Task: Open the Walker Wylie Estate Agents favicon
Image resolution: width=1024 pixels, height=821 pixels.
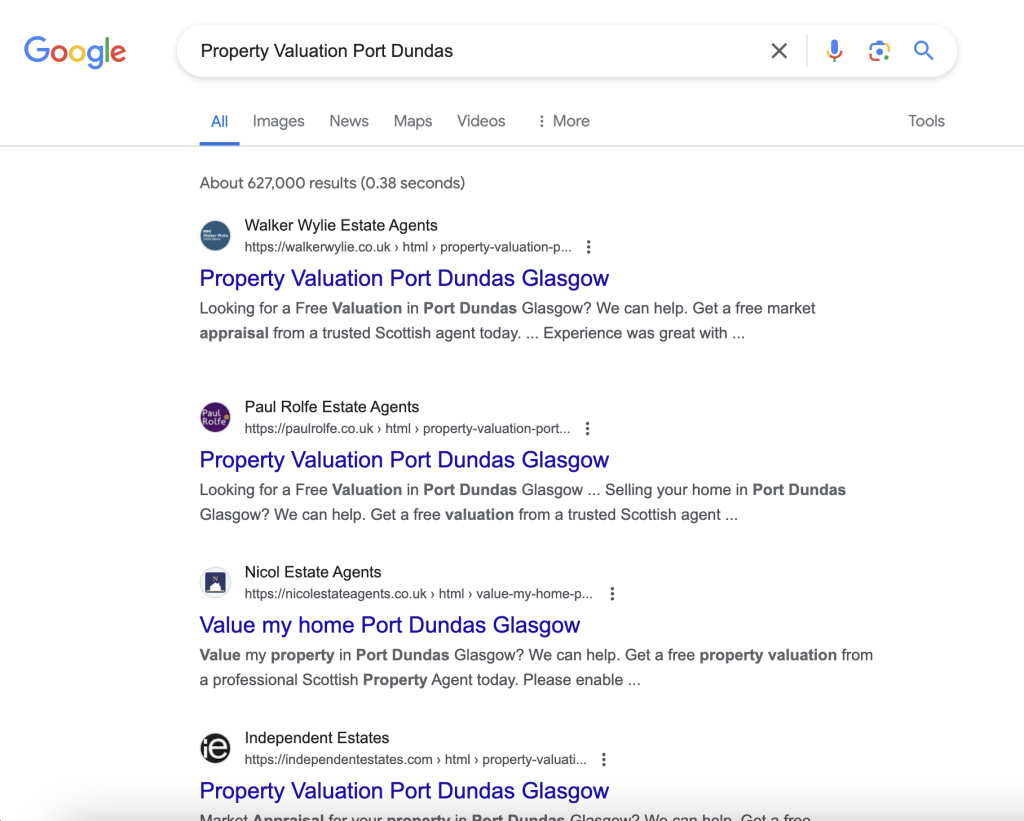Action: pyautogui.click(x=215, y=235)
